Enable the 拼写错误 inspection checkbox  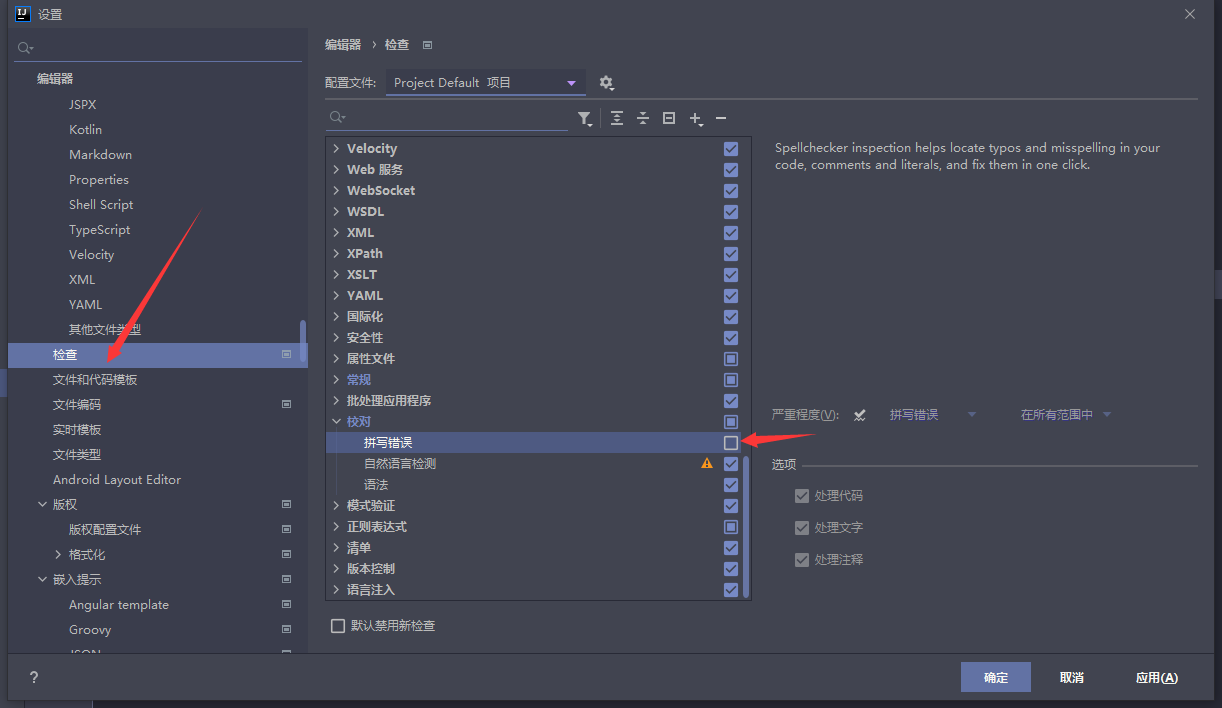[731, 443]
